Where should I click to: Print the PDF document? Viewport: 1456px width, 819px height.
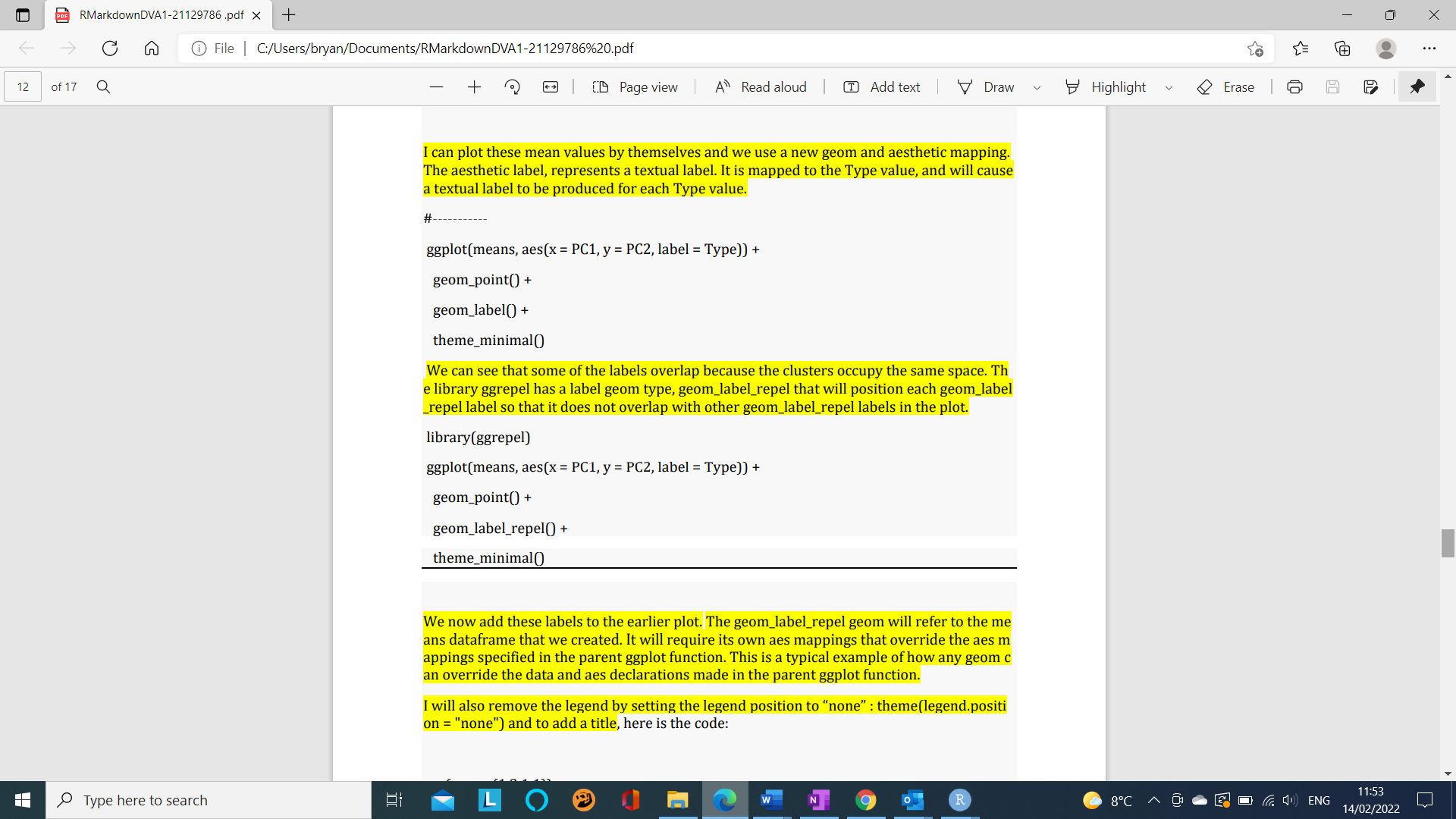click(1294, 86)
